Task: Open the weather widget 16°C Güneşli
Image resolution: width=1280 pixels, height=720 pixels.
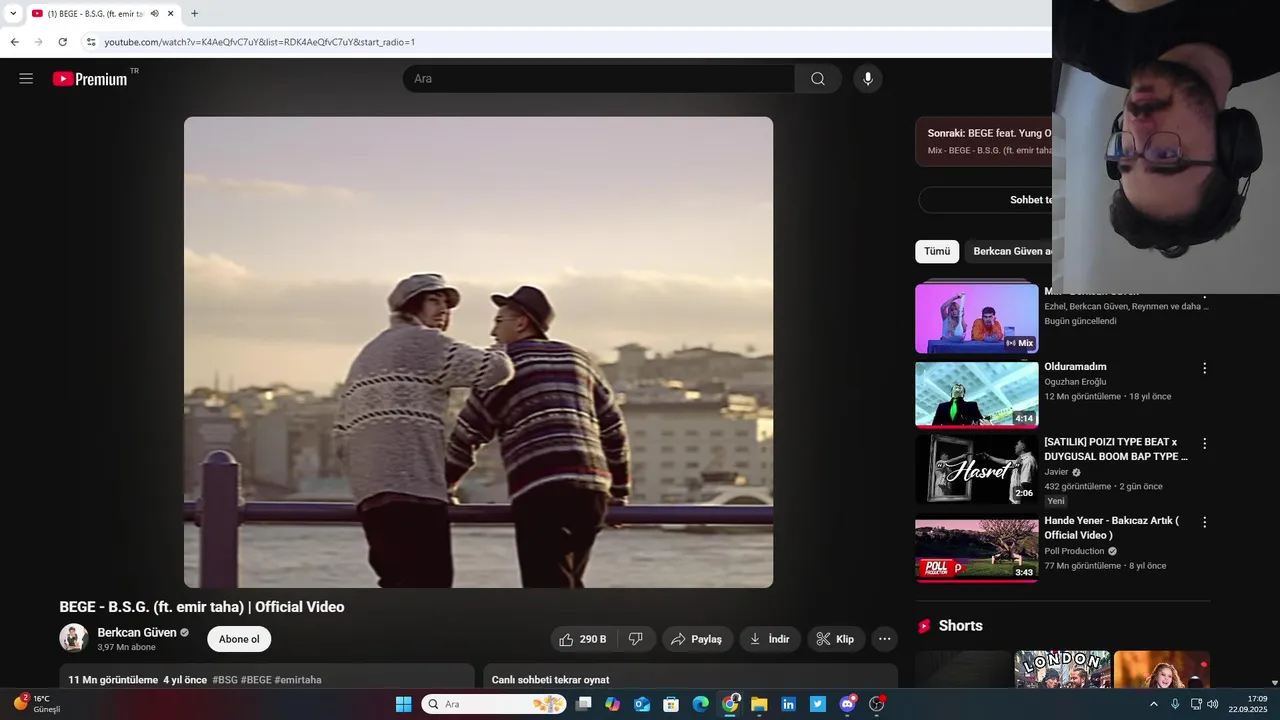Action: coord(38,704)
